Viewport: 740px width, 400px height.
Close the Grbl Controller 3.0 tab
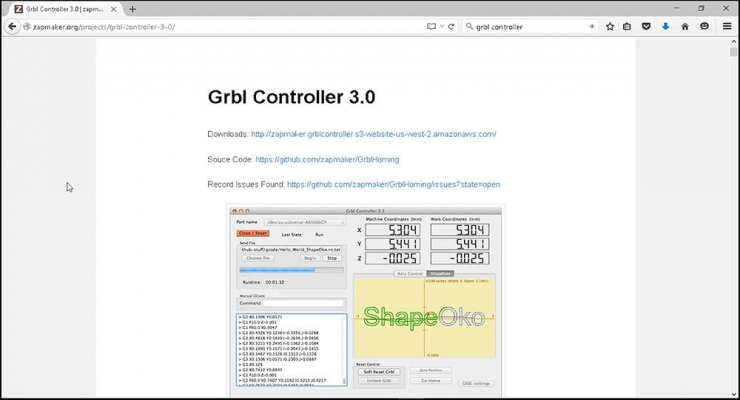(x=113, y=9)
